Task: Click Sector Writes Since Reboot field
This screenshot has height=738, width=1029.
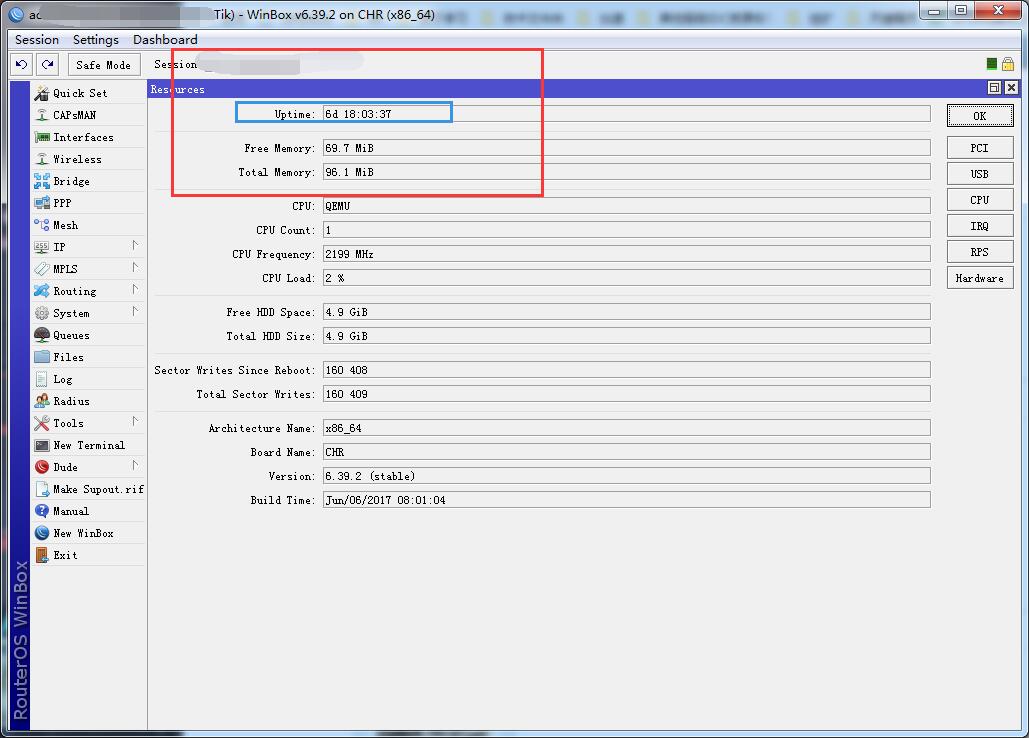Action: point(627,370)
